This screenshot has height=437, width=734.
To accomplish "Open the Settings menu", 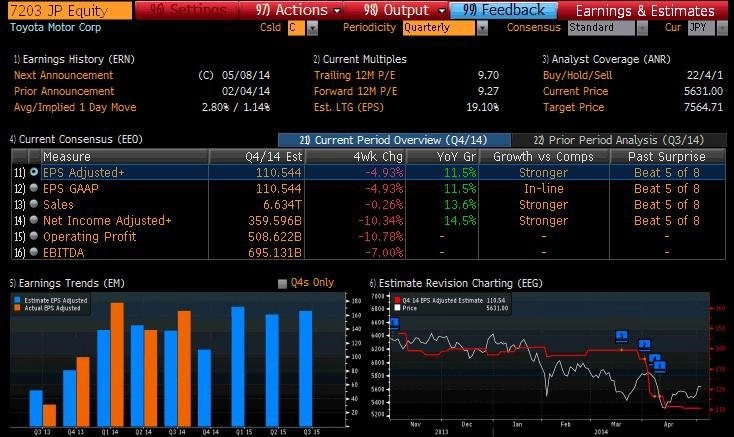I will [x=187, y=10].
